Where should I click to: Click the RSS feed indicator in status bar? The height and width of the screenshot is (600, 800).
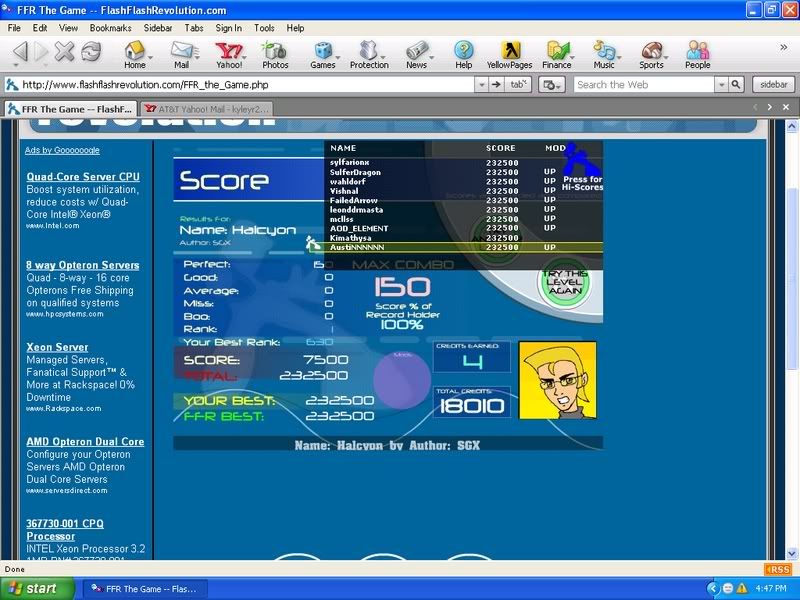pyautogui.click(x=778, y=569)
